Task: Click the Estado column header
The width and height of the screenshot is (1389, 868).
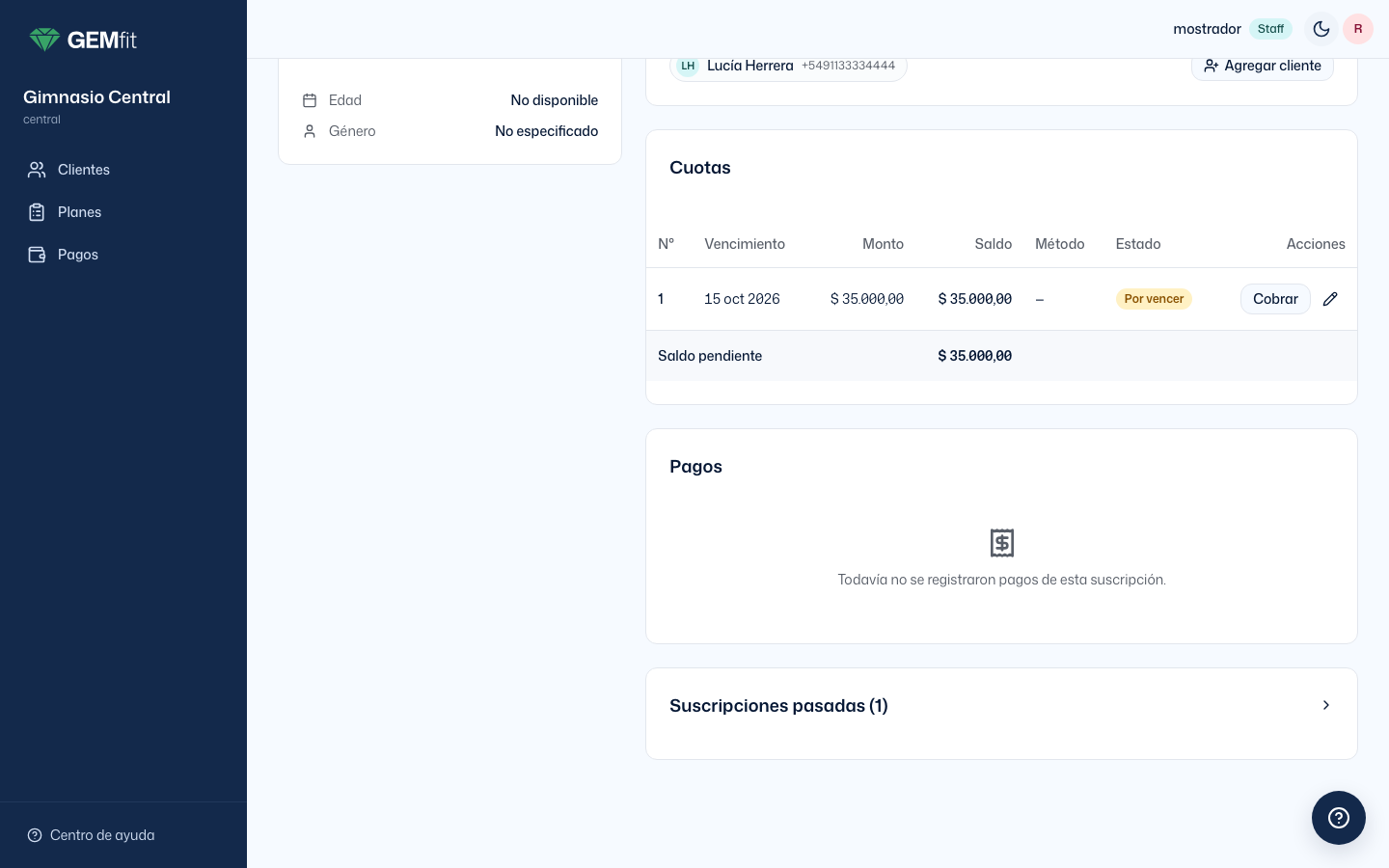Action: click(x=1138, y=244)
